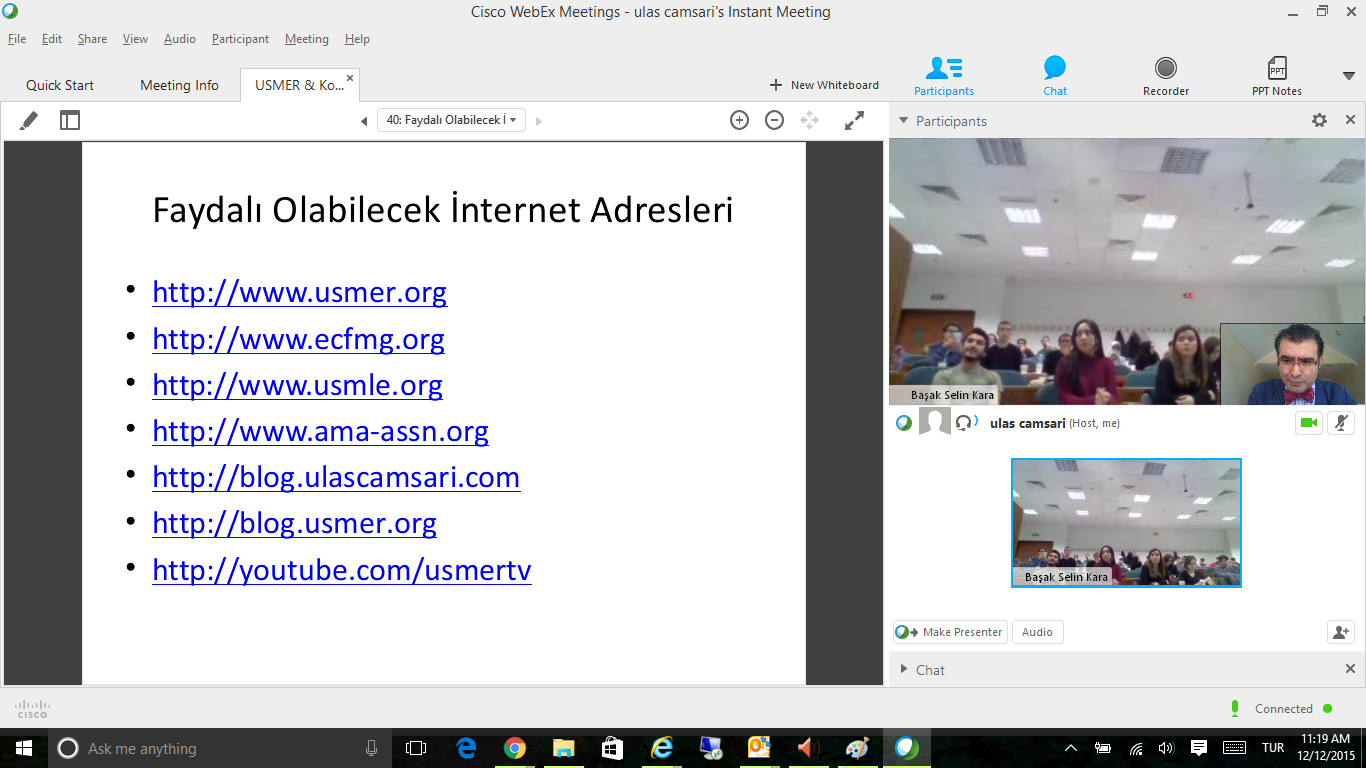Click the TUR input language indicator
Image resolution: width=1366 pixels, height=768 pixels.
pos(1273,748)
